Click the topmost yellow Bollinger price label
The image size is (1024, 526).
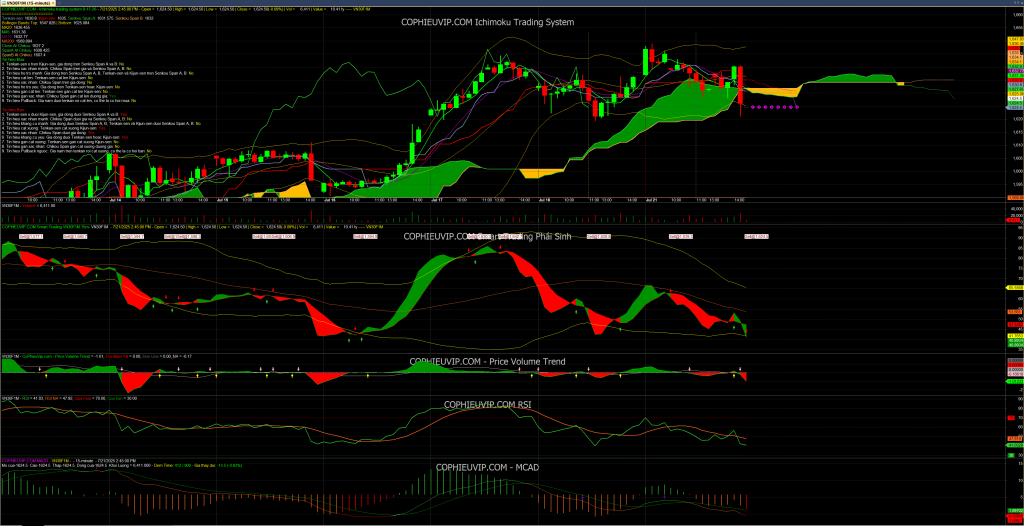click(x=1016, y=39)
